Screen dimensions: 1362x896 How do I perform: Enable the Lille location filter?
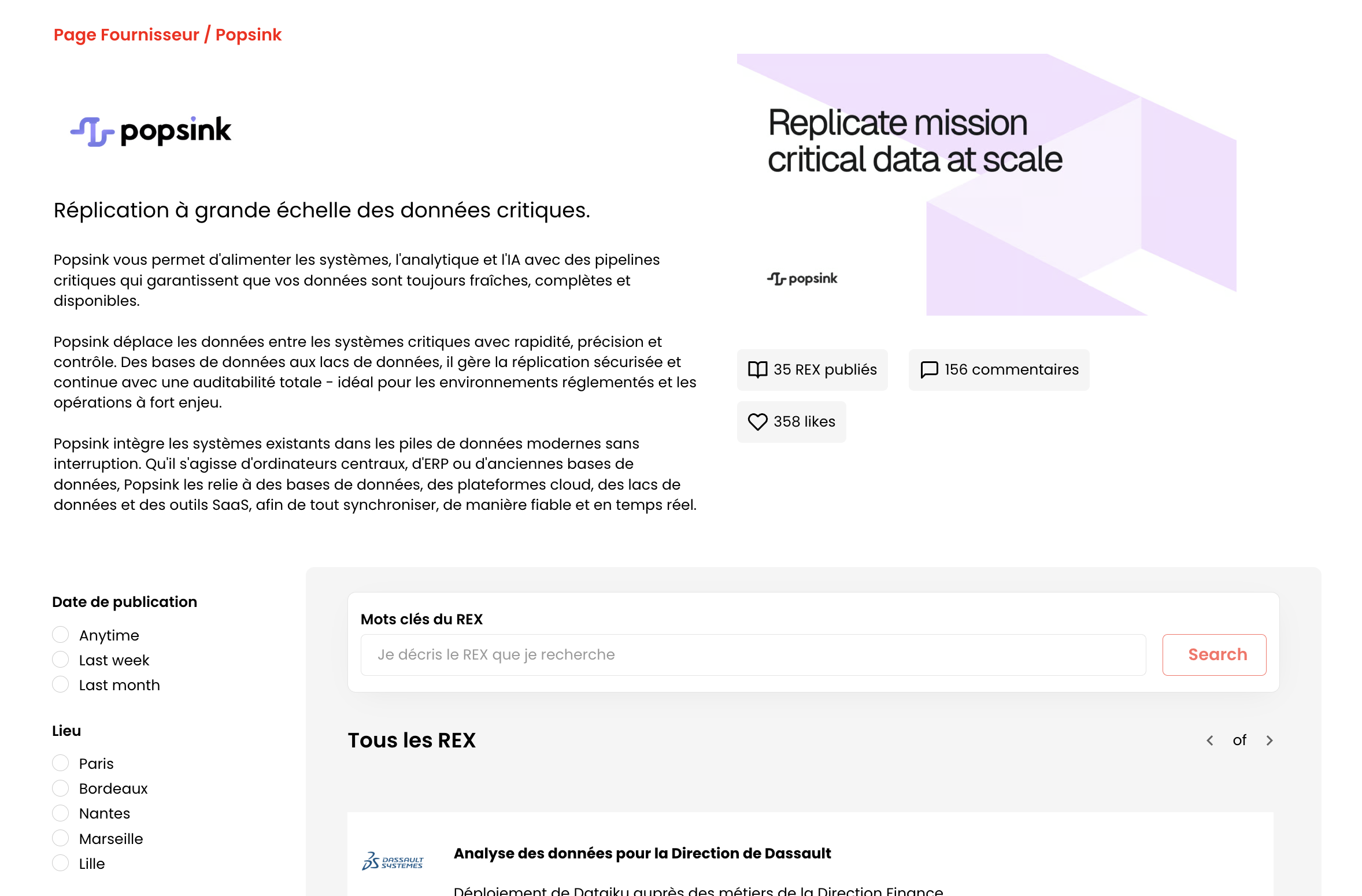(x=61, y=862)
